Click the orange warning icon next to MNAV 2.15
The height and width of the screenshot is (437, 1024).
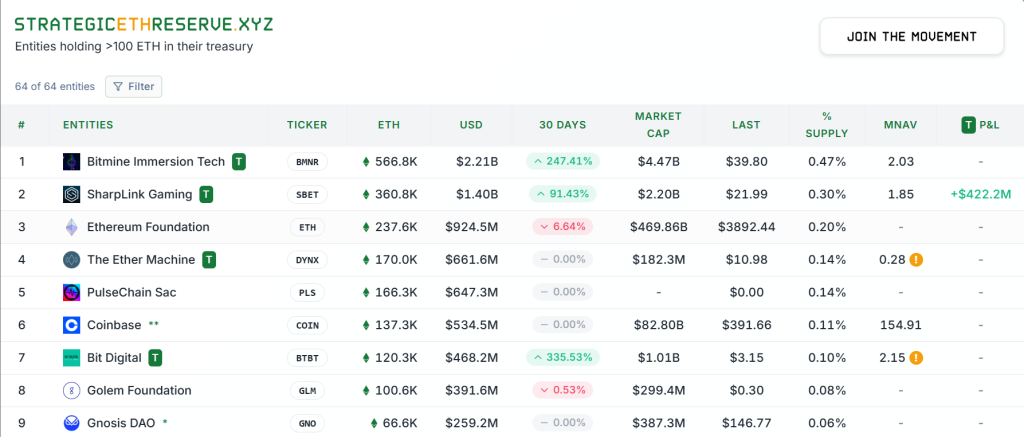point(916,358)
